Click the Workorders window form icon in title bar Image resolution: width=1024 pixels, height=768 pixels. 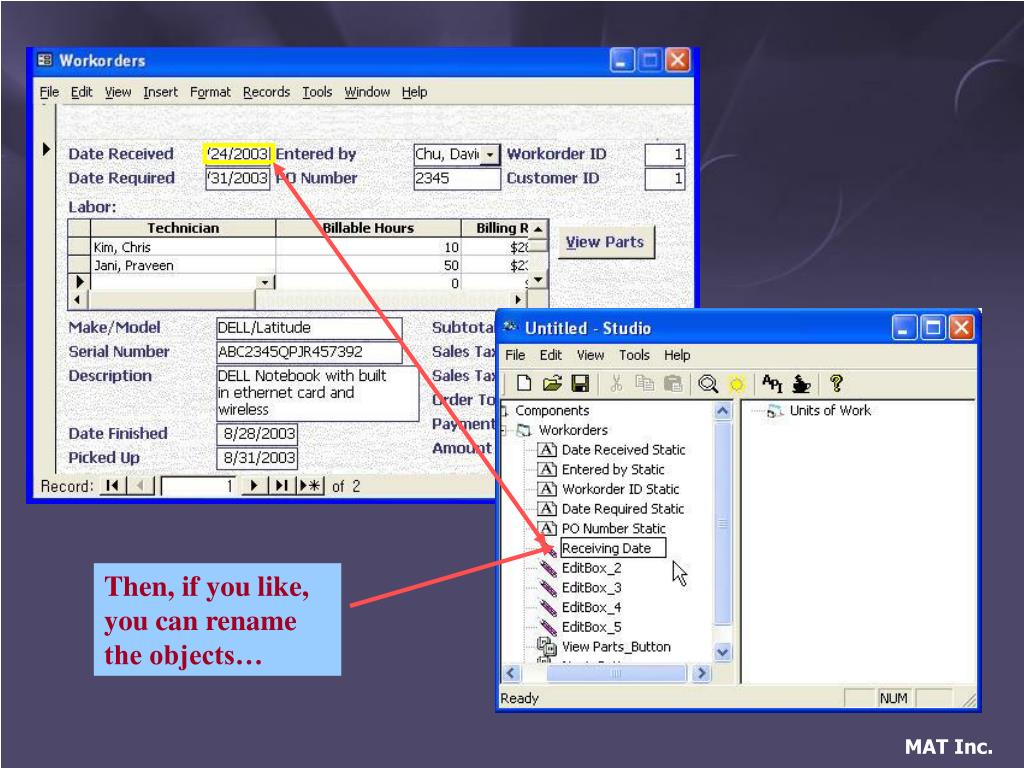pos(44,60)
